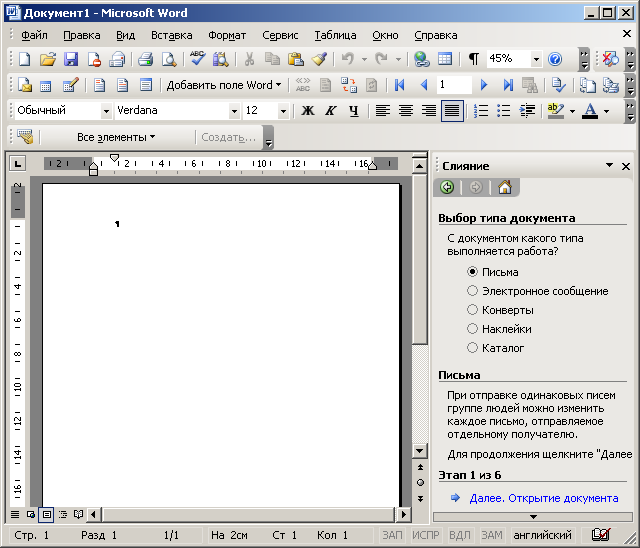Click link Далее. Открытие документа
This screenshot has width=640, height=548.
tap(544, 498)
